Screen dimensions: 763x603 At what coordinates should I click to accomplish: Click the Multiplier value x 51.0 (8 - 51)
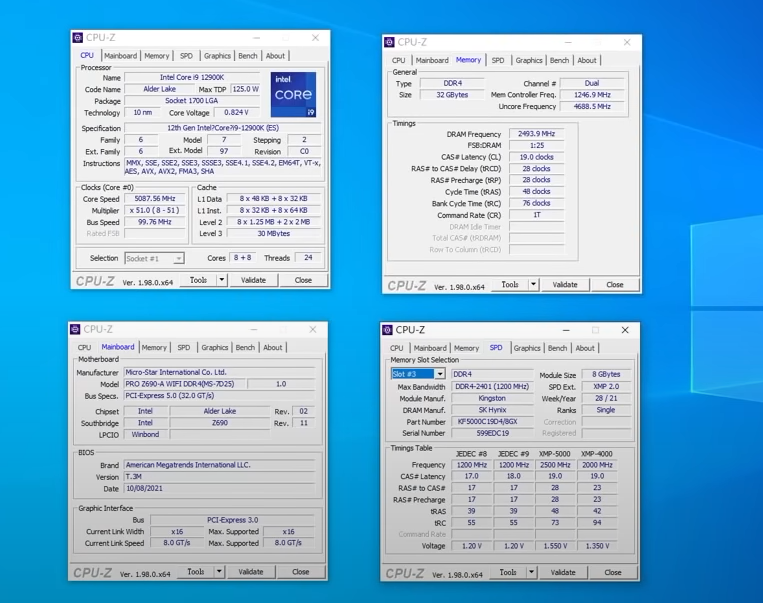(x=155, y=210)
